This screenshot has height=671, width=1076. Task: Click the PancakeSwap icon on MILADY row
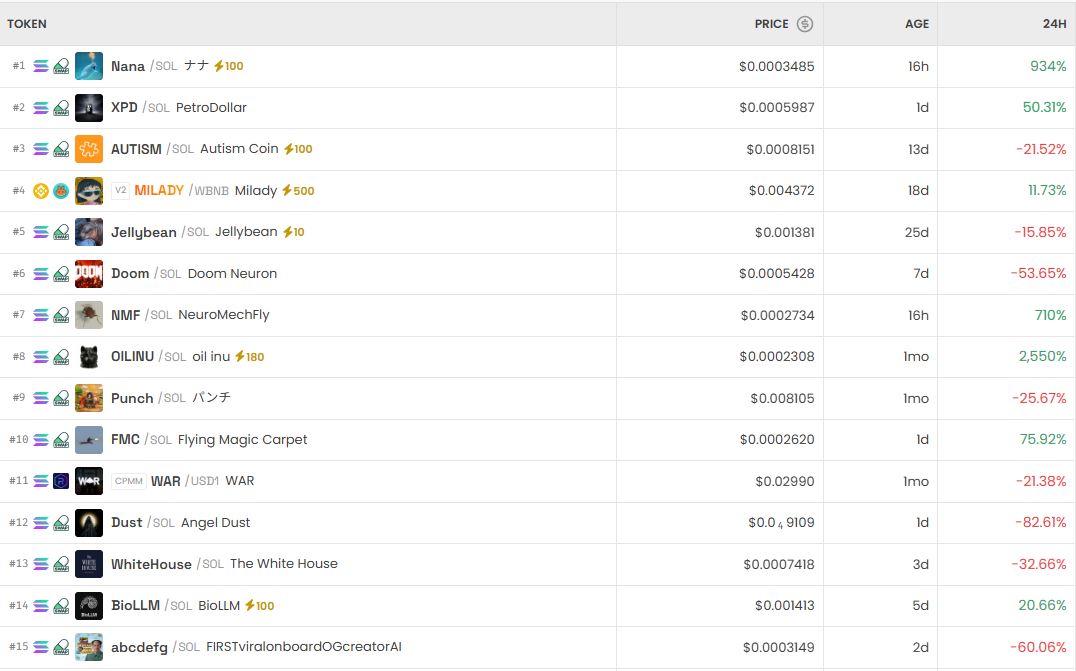(61, 191)
